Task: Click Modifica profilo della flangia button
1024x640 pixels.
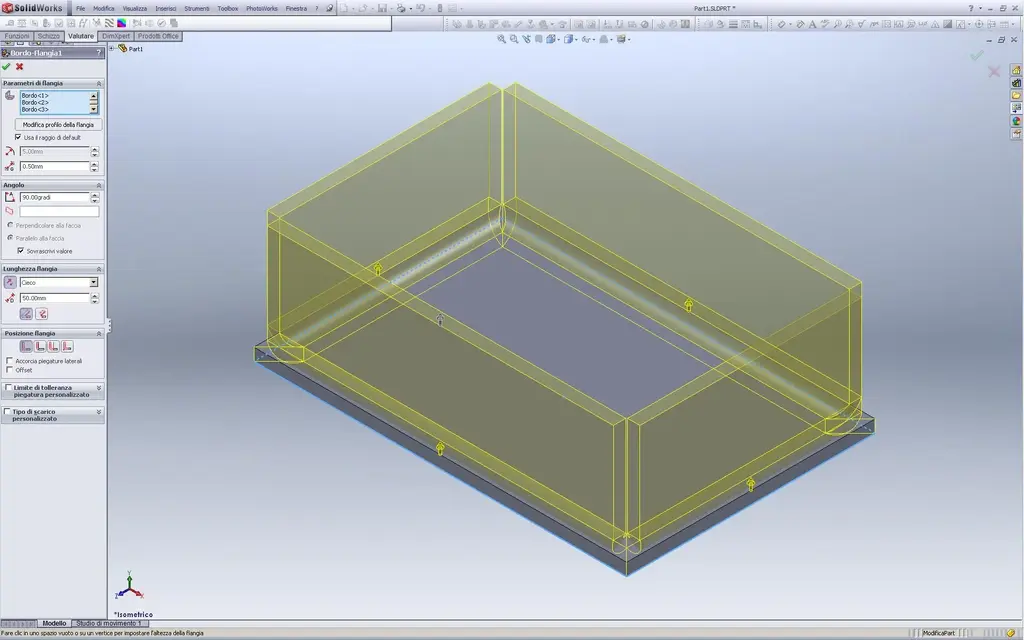Action: [58, 124]
